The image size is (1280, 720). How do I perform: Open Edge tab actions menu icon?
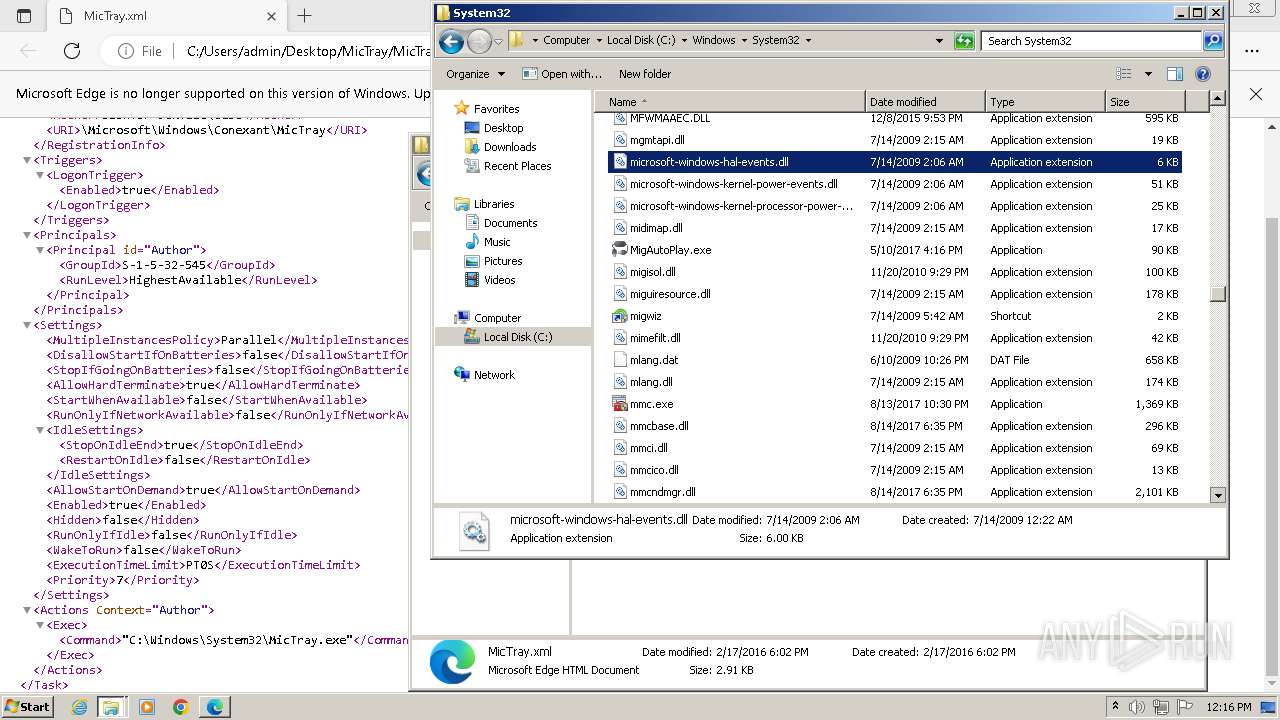[x=24, y=16]
